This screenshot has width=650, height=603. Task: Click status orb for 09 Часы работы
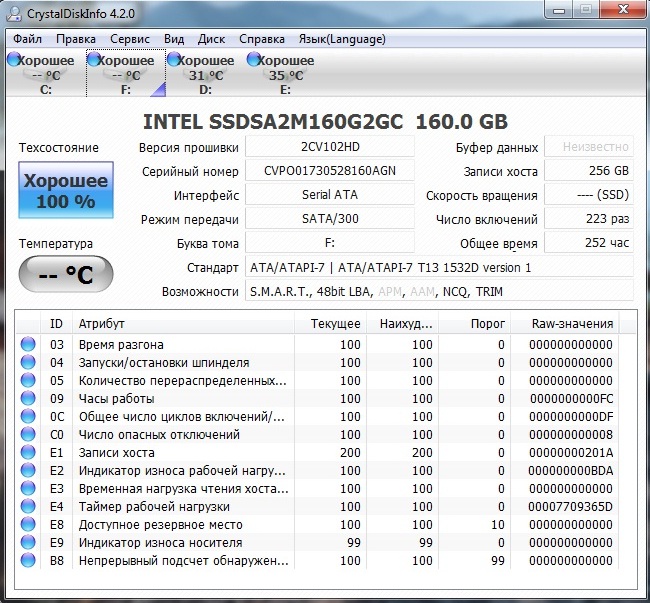pyautogui.click(x=28, y=398)
